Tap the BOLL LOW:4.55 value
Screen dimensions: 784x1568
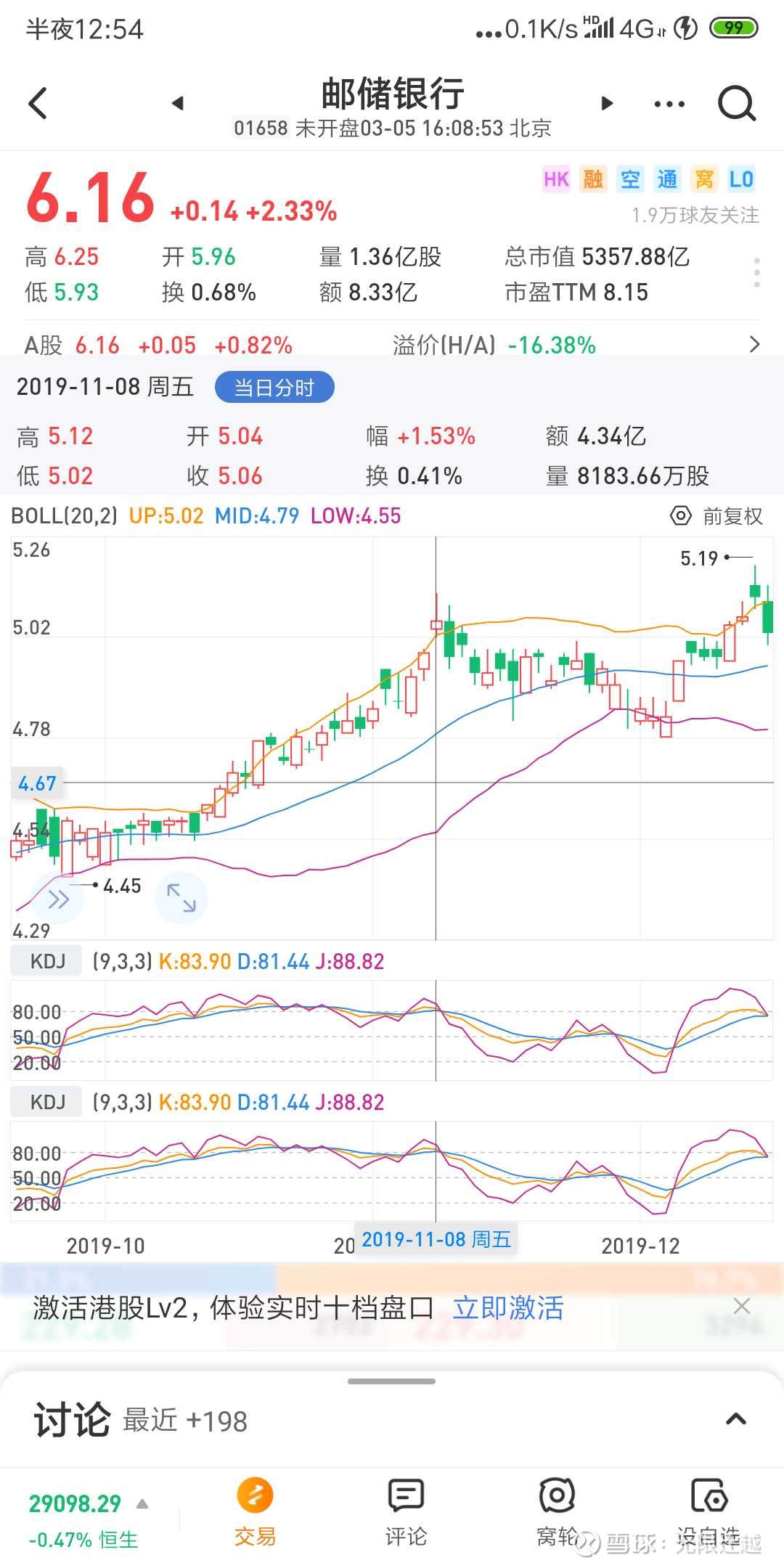356,516
